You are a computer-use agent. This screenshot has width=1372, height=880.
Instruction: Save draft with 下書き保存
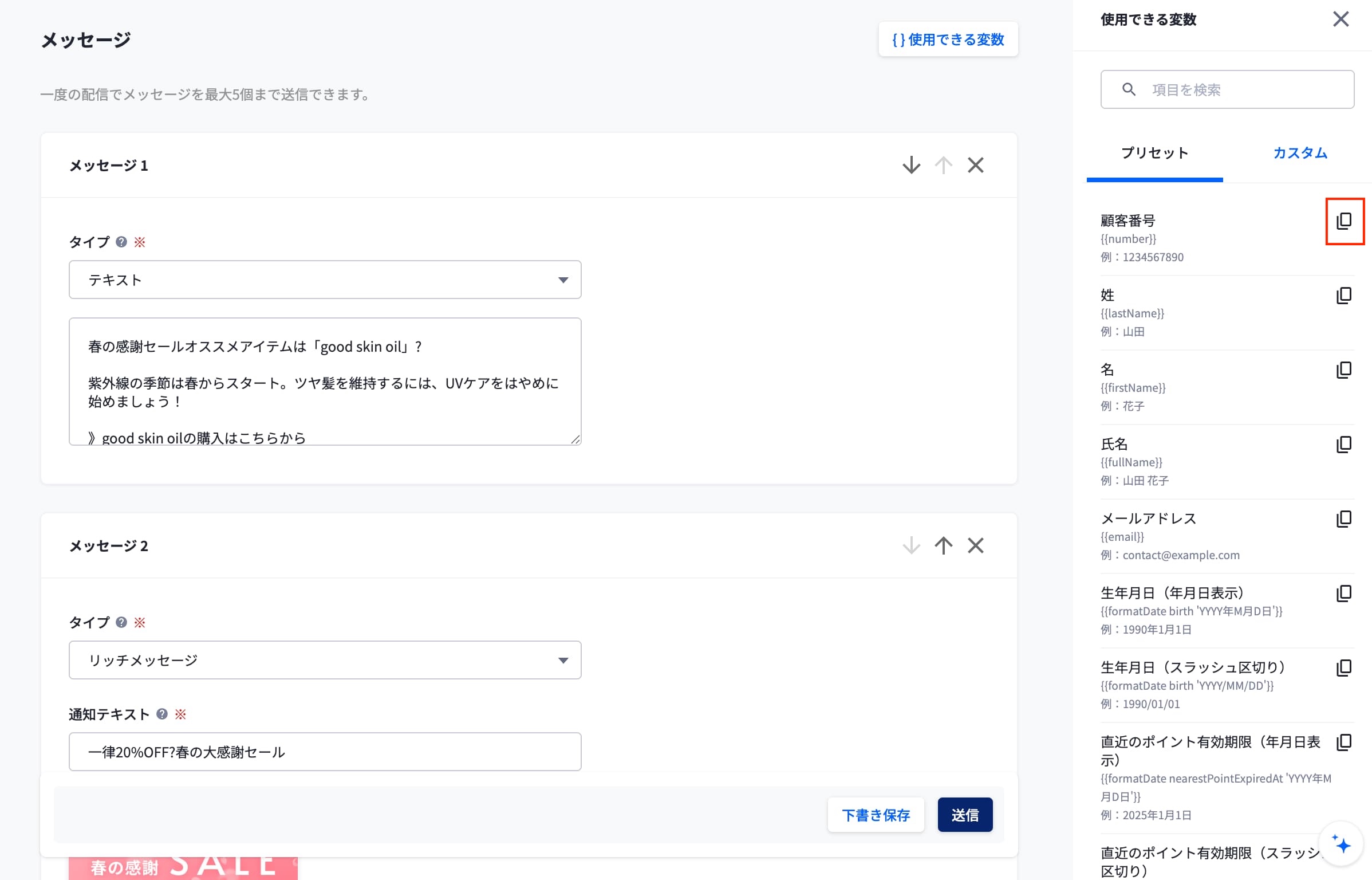876,815
